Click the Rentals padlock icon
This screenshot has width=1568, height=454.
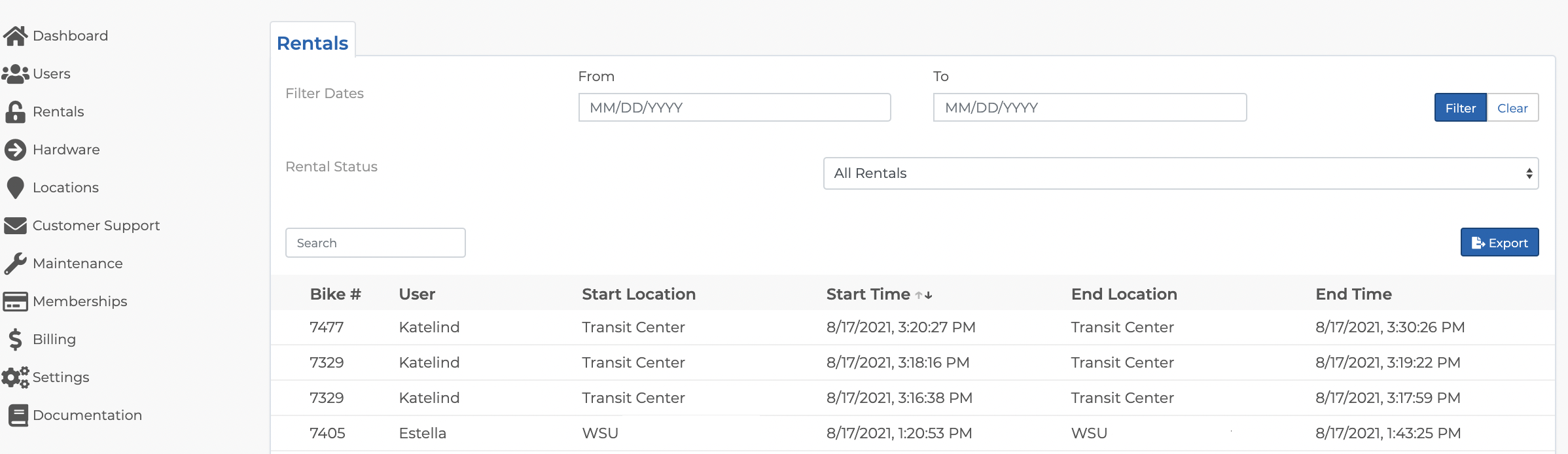click(15, 112)
